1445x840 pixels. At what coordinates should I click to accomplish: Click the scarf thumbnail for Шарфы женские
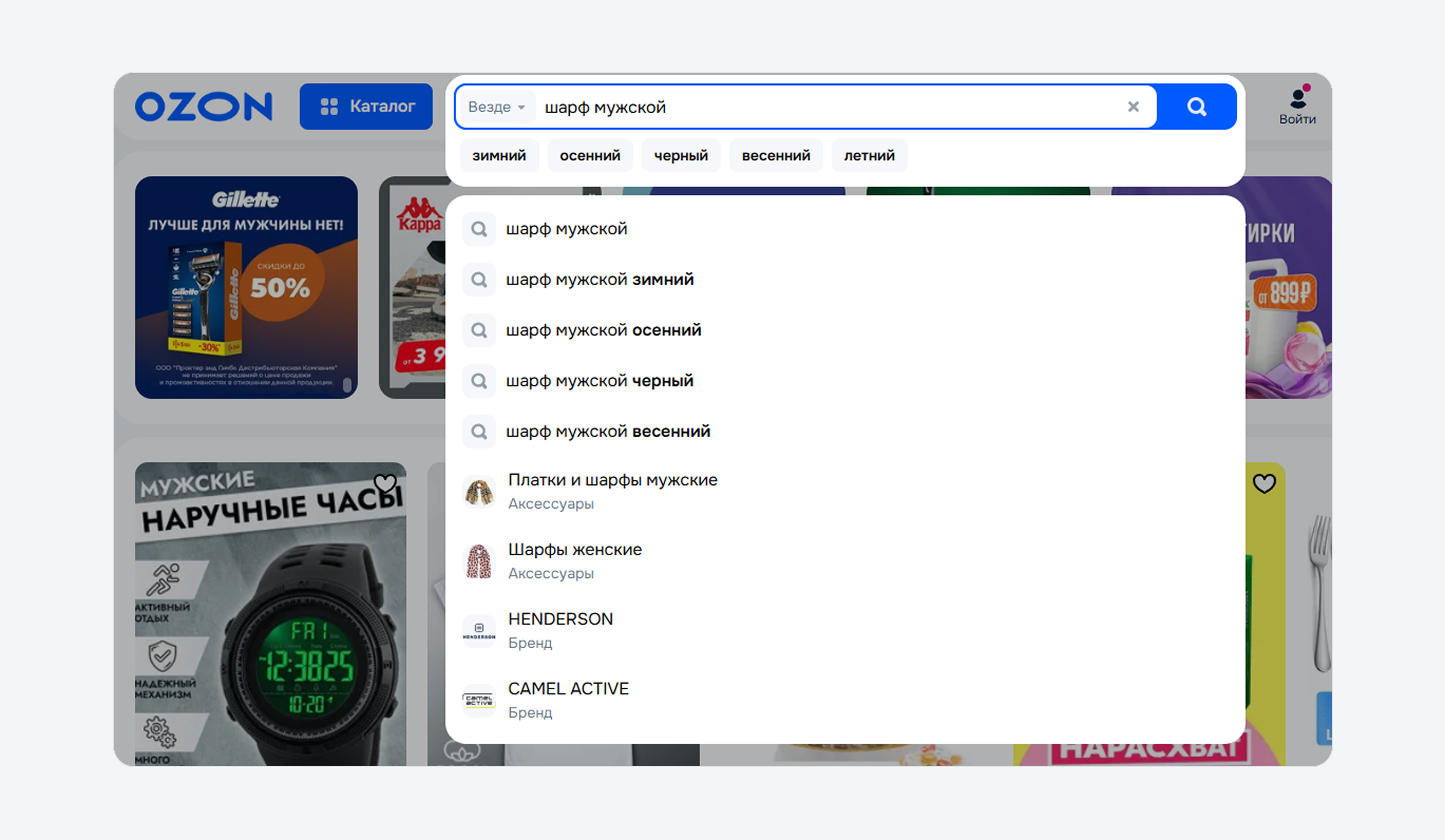[479, 561]
